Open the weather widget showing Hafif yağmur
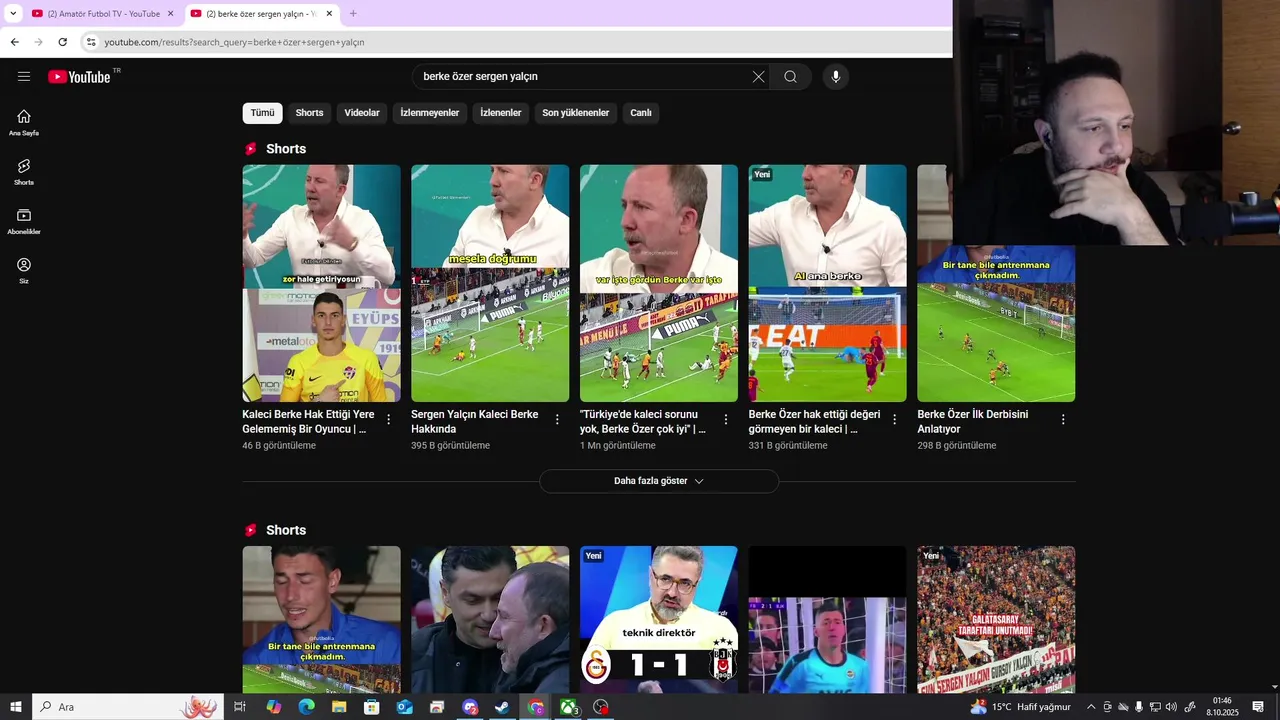This screenshot has height=720, width=1280. coord(1020,707)
